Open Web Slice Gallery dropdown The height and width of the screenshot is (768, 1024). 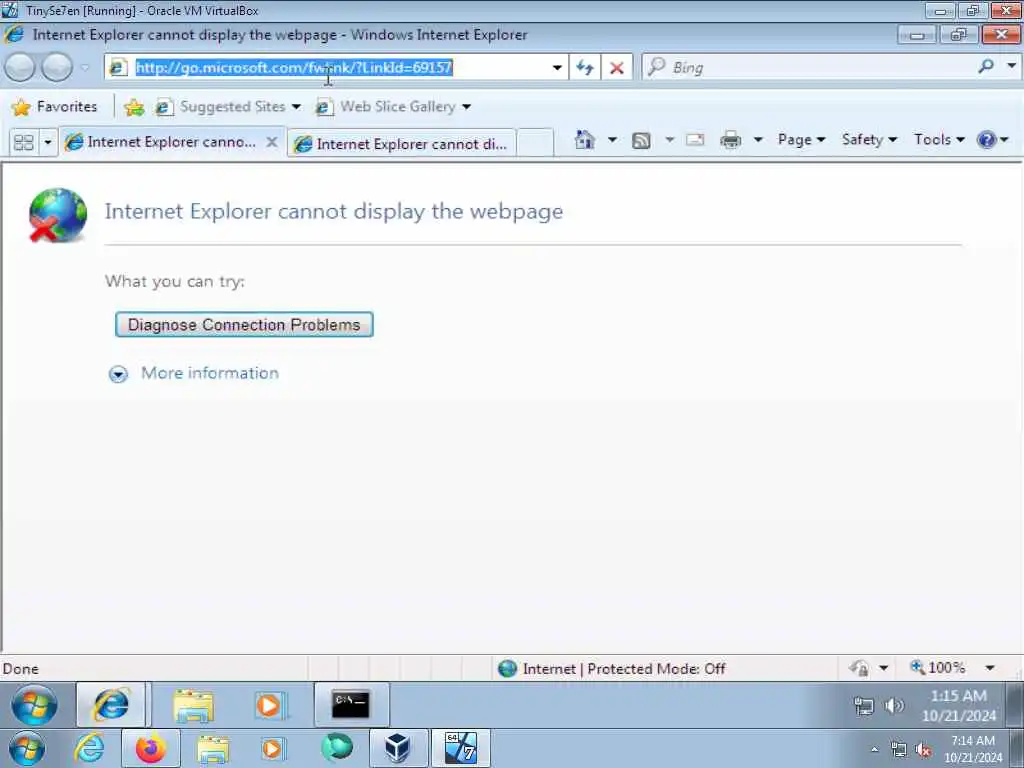393,106
